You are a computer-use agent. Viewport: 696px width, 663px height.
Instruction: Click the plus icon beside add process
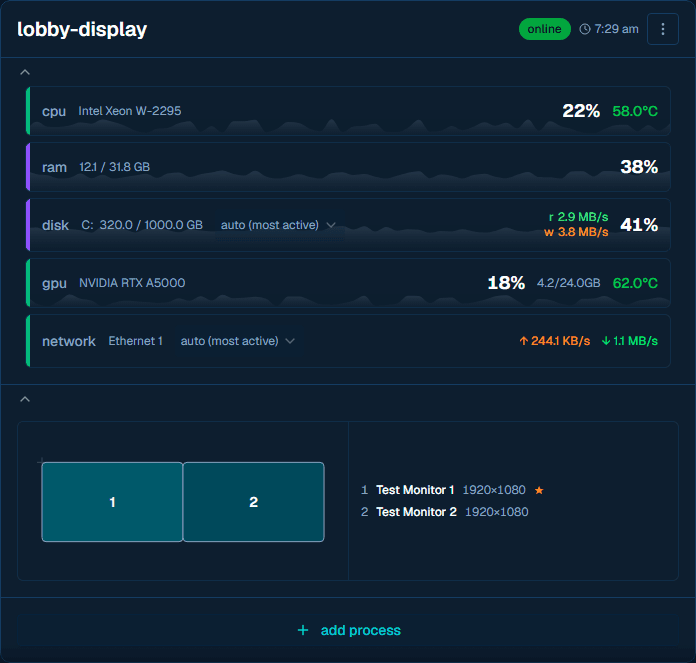click(x=303, y=630)
